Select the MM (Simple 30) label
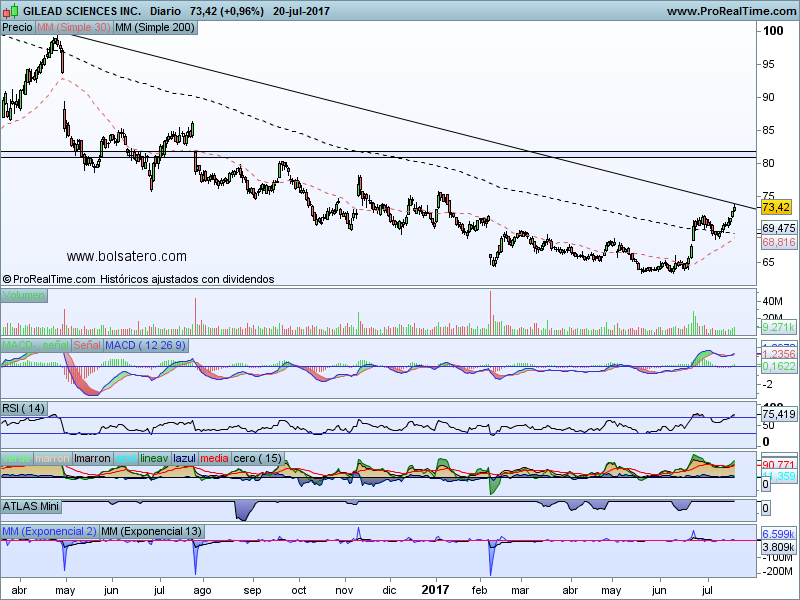This screenshot has width=800, height=600. 73,28
